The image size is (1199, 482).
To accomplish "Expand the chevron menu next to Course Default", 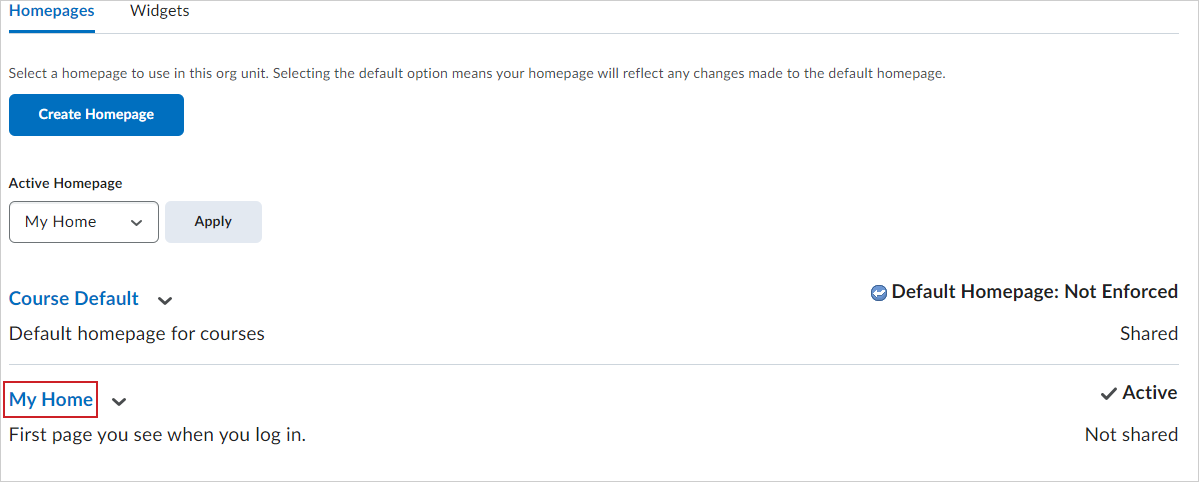I will [164, 301].
